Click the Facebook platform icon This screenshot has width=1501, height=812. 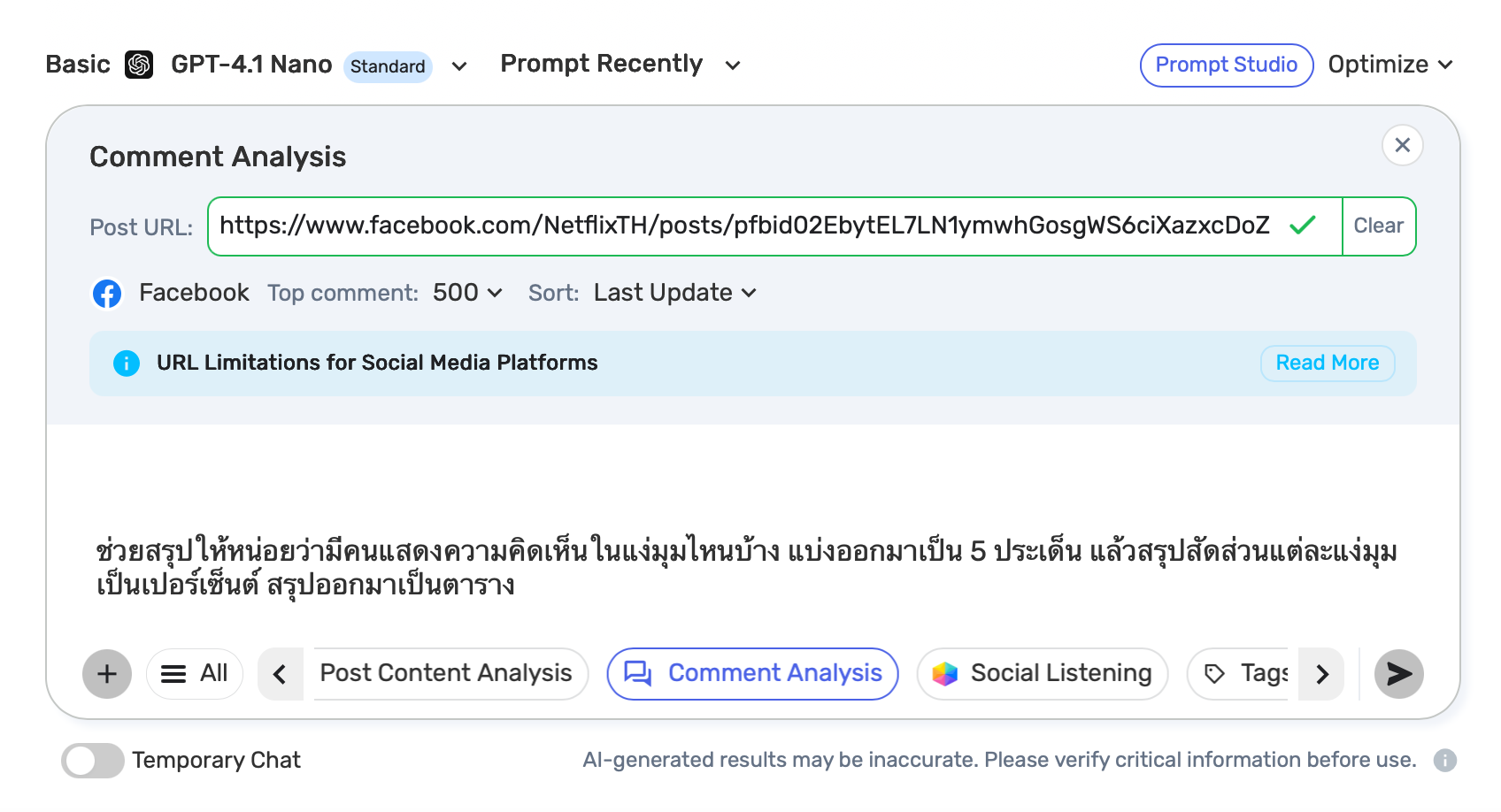pos(107,293)
